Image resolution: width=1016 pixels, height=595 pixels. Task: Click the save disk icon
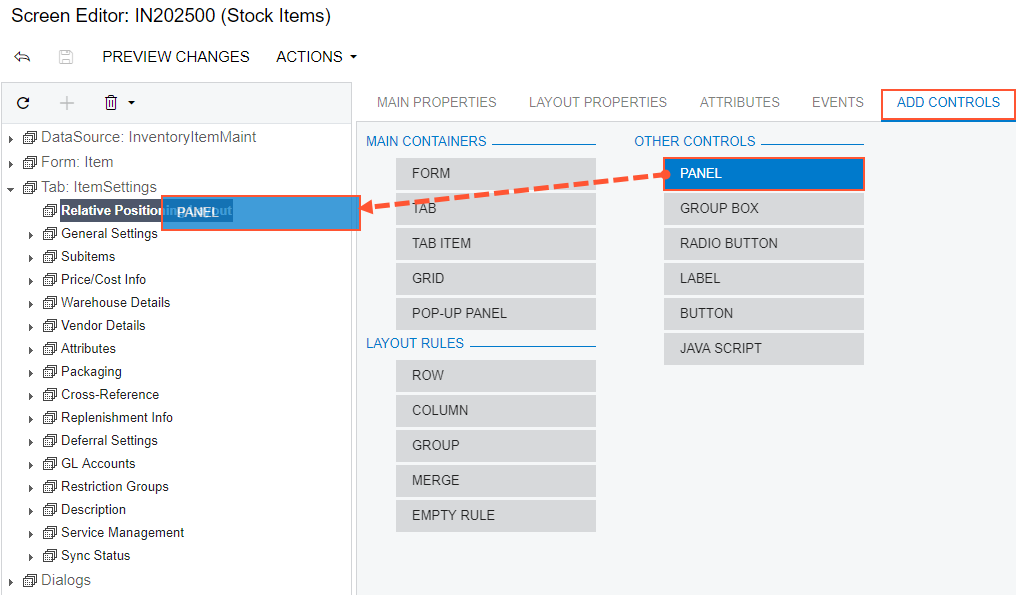click(x=66, y=57)
